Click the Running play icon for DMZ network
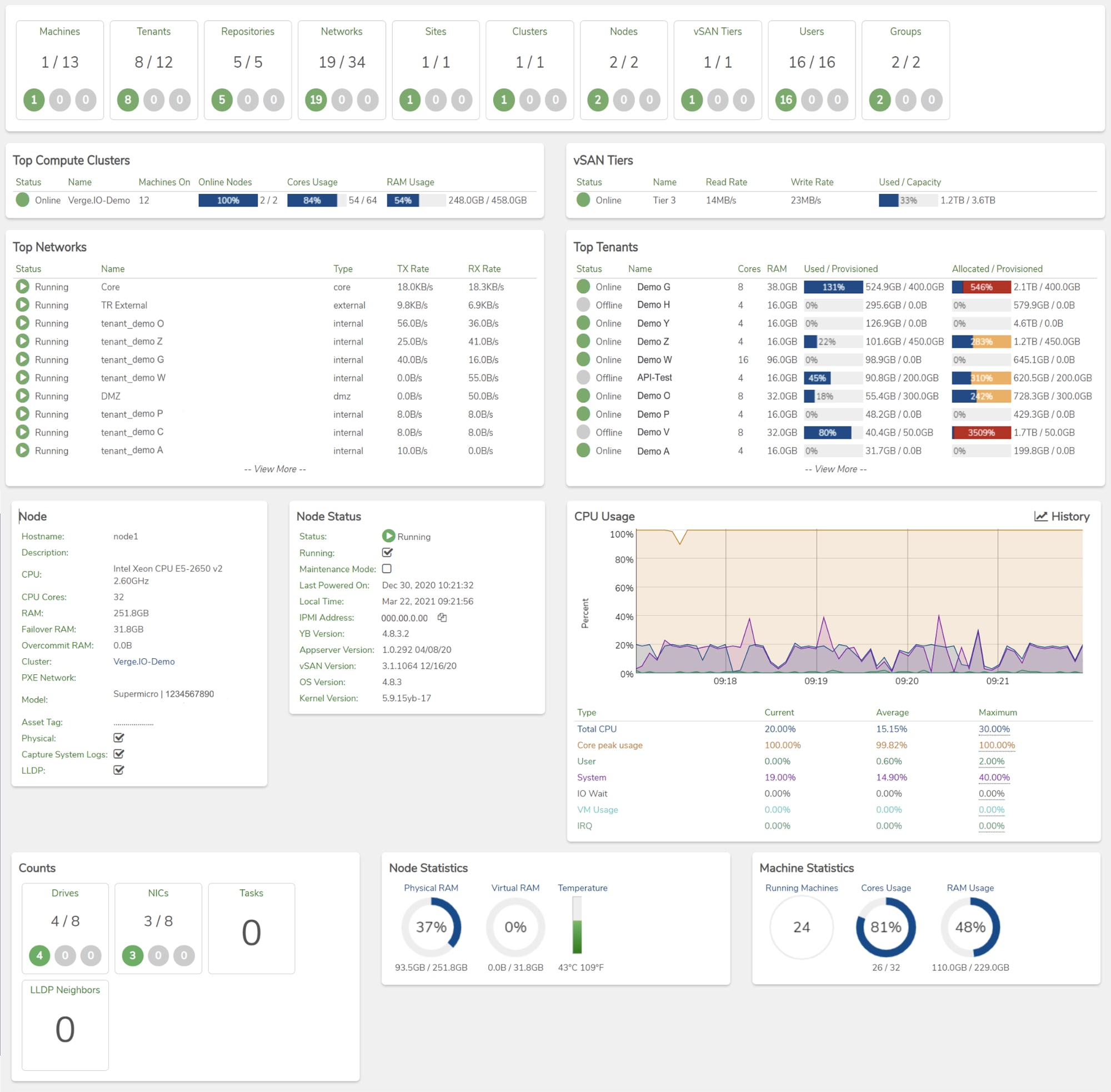The width and height of the screenshot is (1111, 1092). click(23, 395)
